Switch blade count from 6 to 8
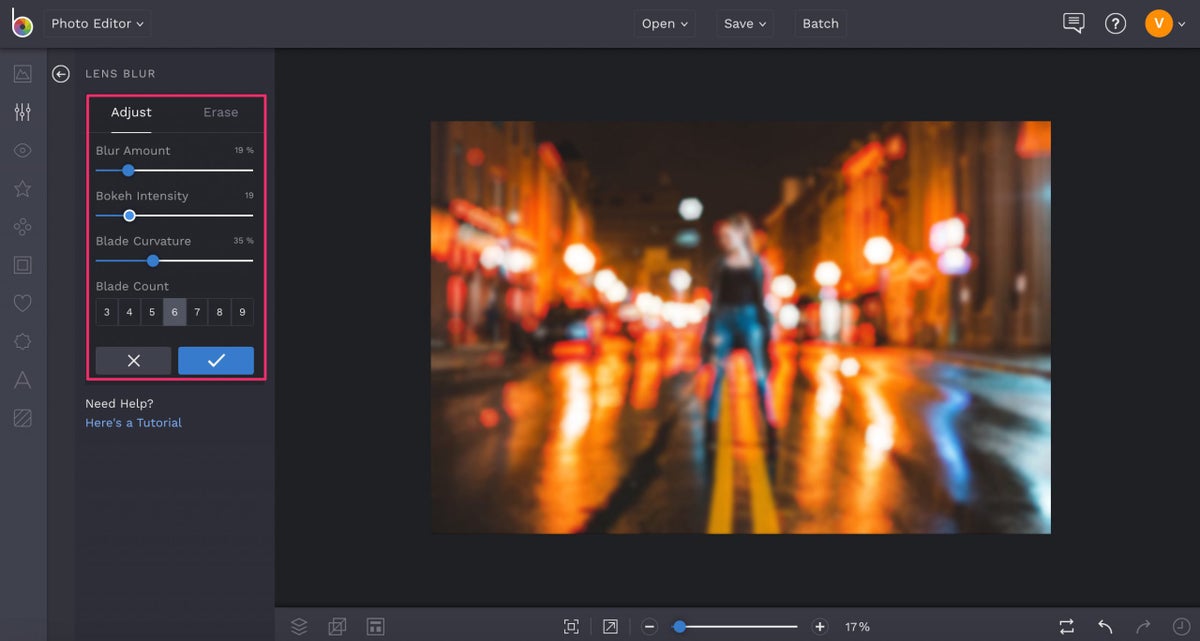The height and width of the screenshot is (641, 1200). coord(219,312)
